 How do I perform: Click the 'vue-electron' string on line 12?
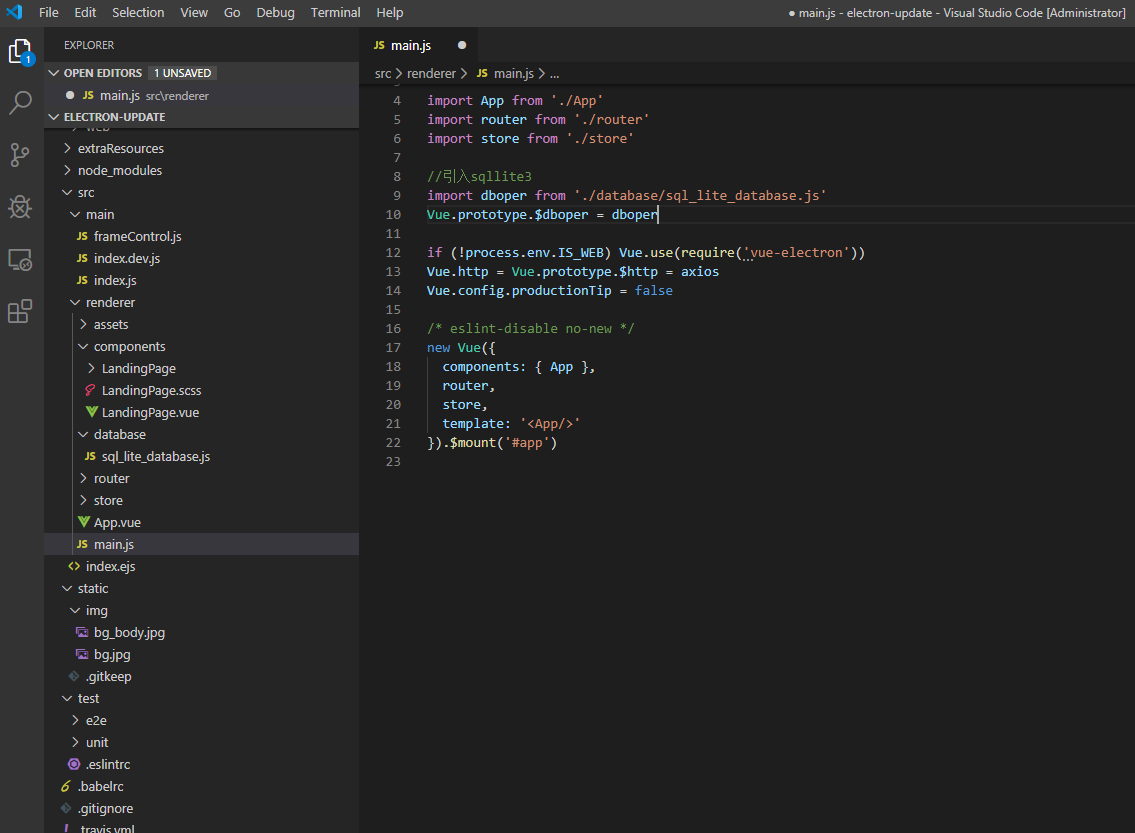(x=796, y=253)
